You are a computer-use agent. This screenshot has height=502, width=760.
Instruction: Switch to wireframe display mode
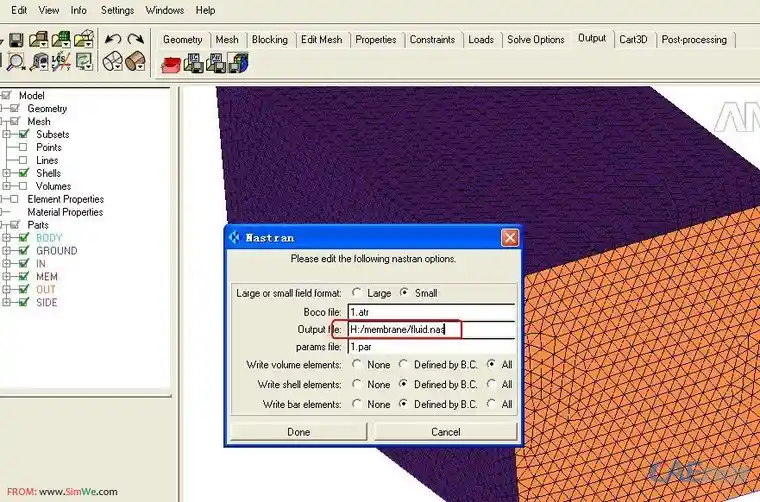[113, 62]
